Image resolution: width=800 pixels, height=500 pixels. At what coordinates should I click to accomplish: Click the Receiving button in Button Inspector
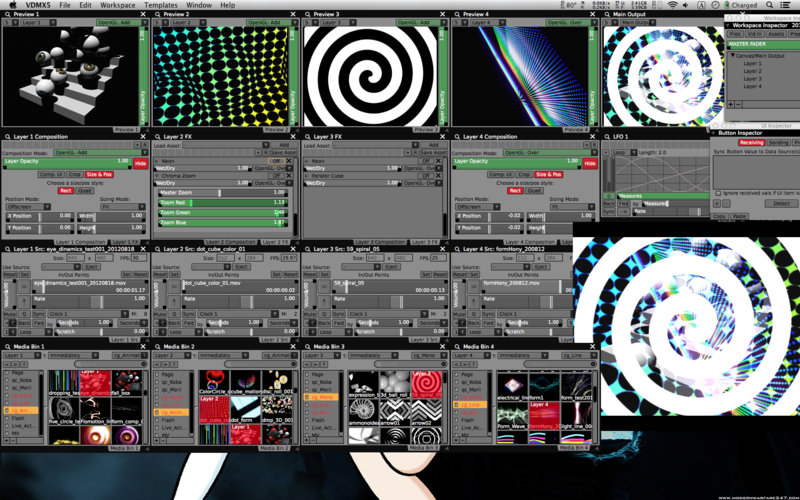coord(751,143)
